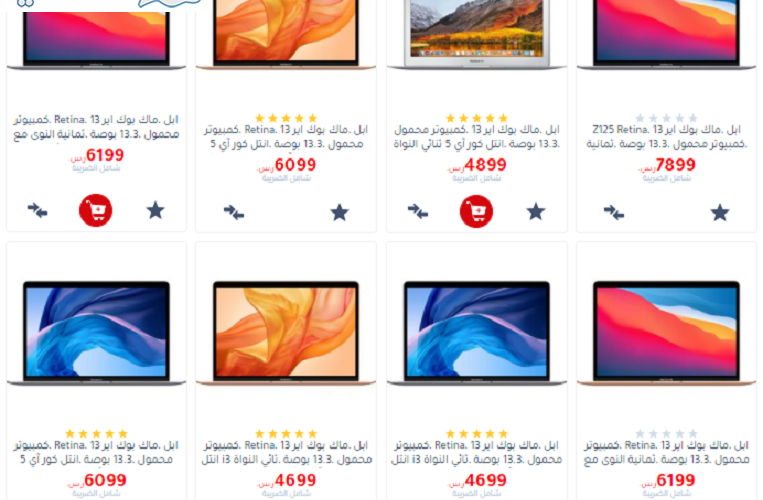Open the Z125 Retina MacBook Air title link
Viewport: 763px width, 500px height.
[x=667, y=136]
